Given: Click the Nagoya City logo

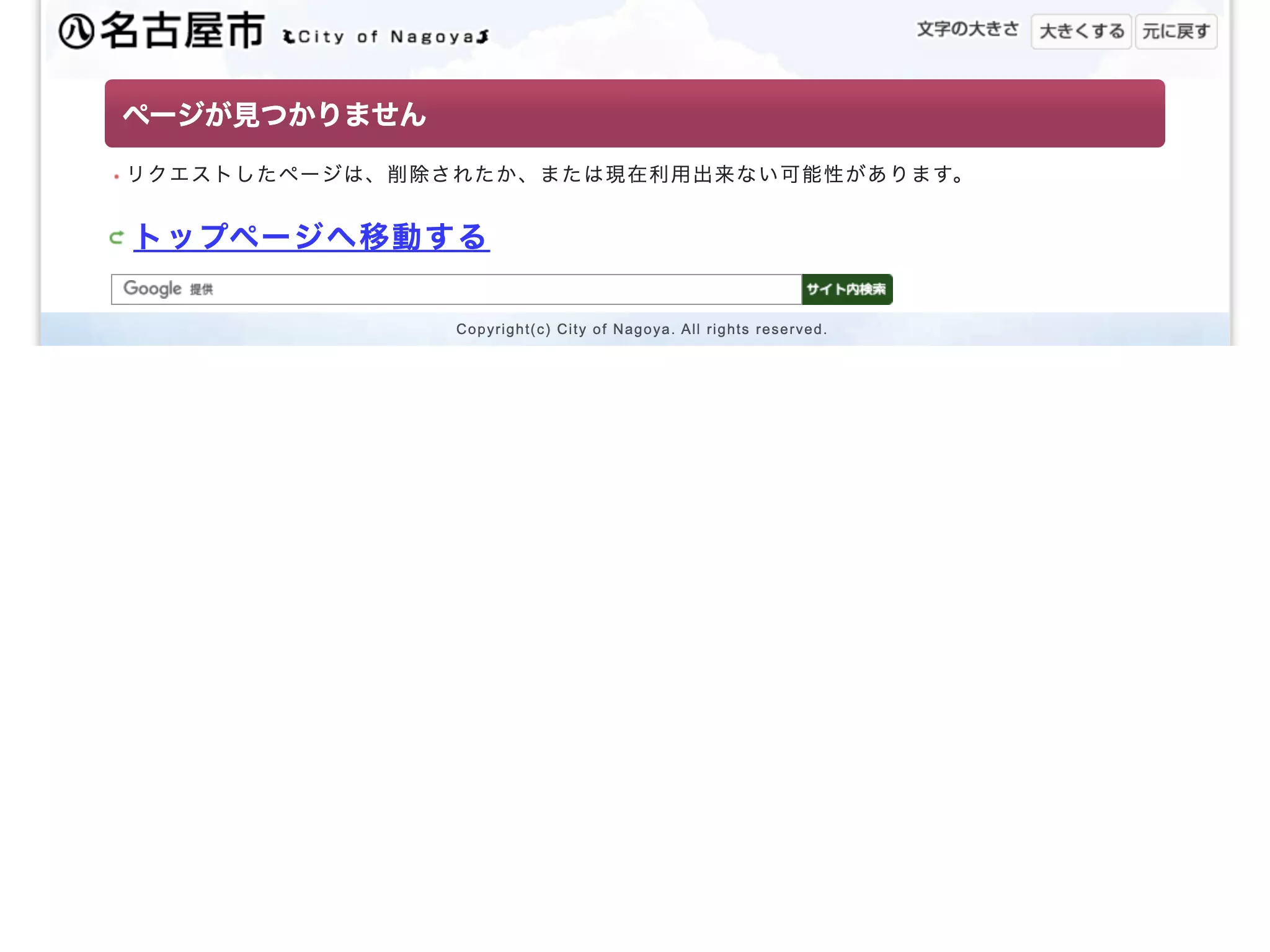Looking at the screenshot, I should pyautogui.click(x=273, y=30).
